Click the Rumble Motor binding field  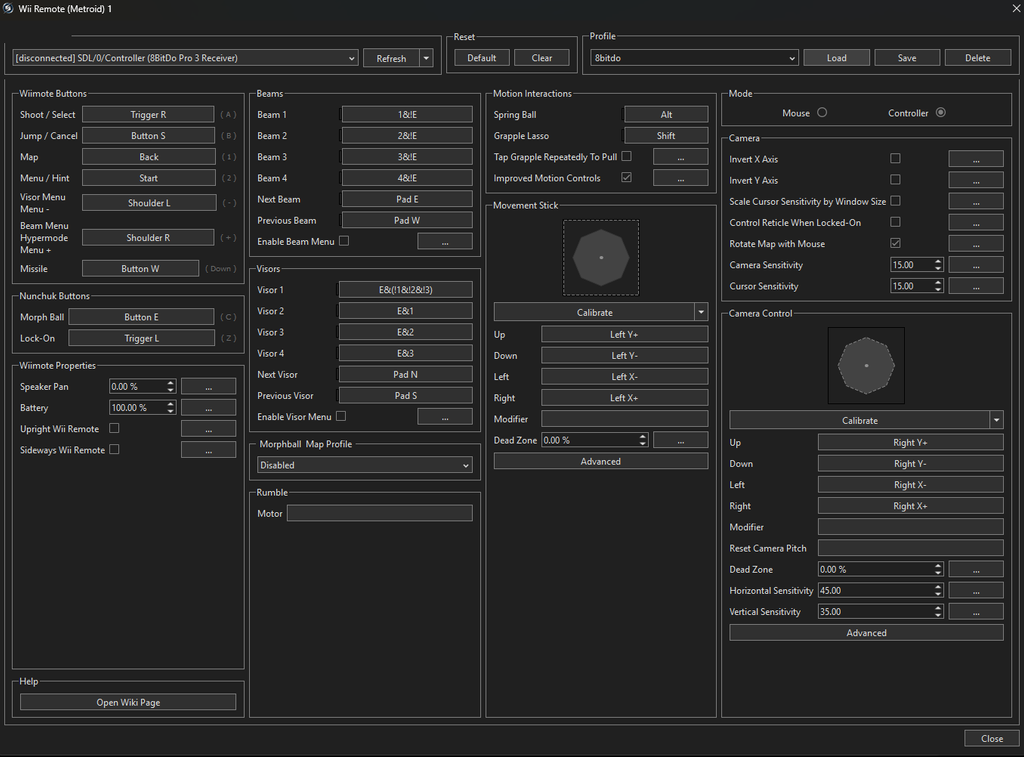coord(380,513)
